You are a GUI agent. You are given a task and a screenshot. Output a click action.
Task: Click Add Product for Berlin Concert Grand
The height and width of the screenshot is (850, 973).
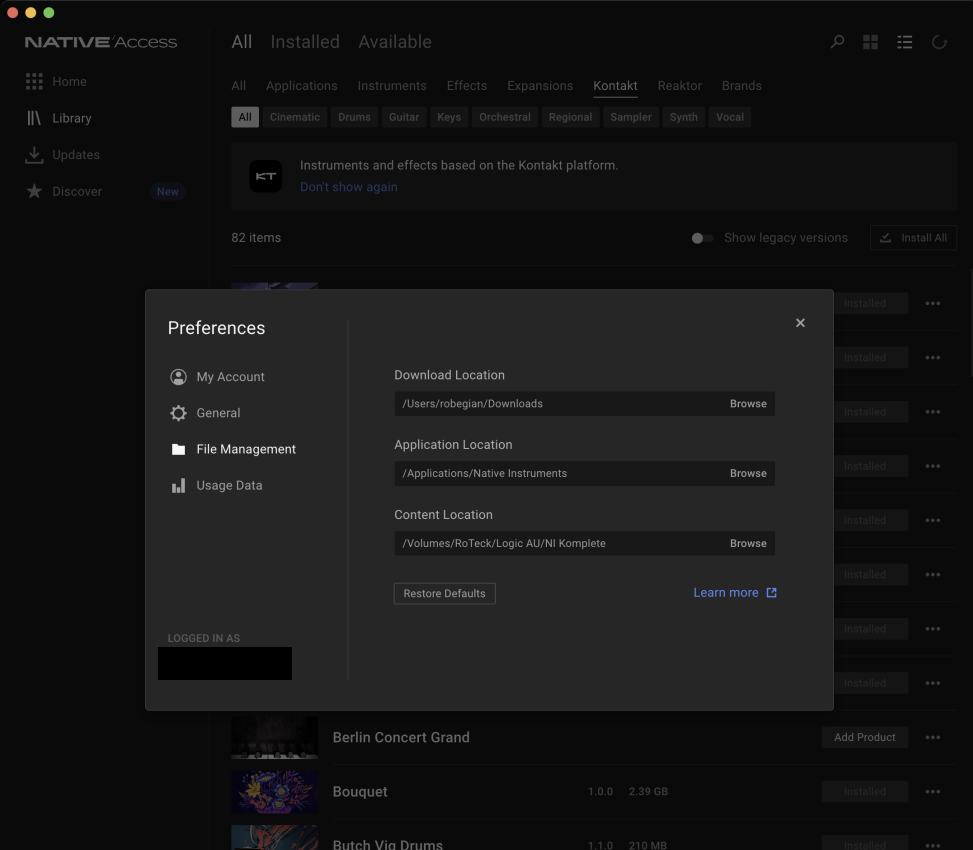(x=864, y=737)
